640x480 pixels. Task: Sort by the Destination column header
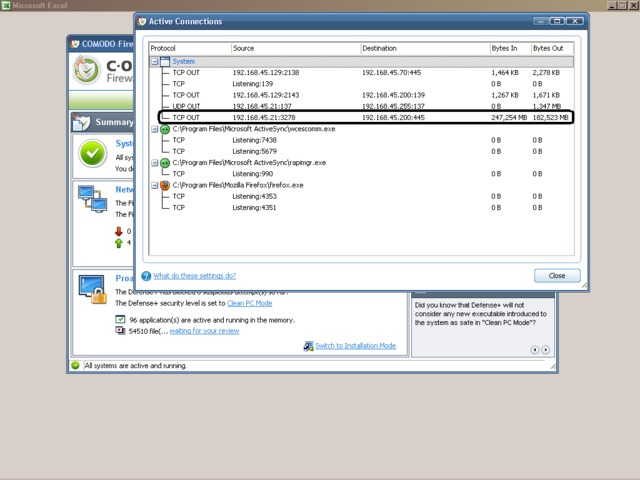tap(425, 49)
